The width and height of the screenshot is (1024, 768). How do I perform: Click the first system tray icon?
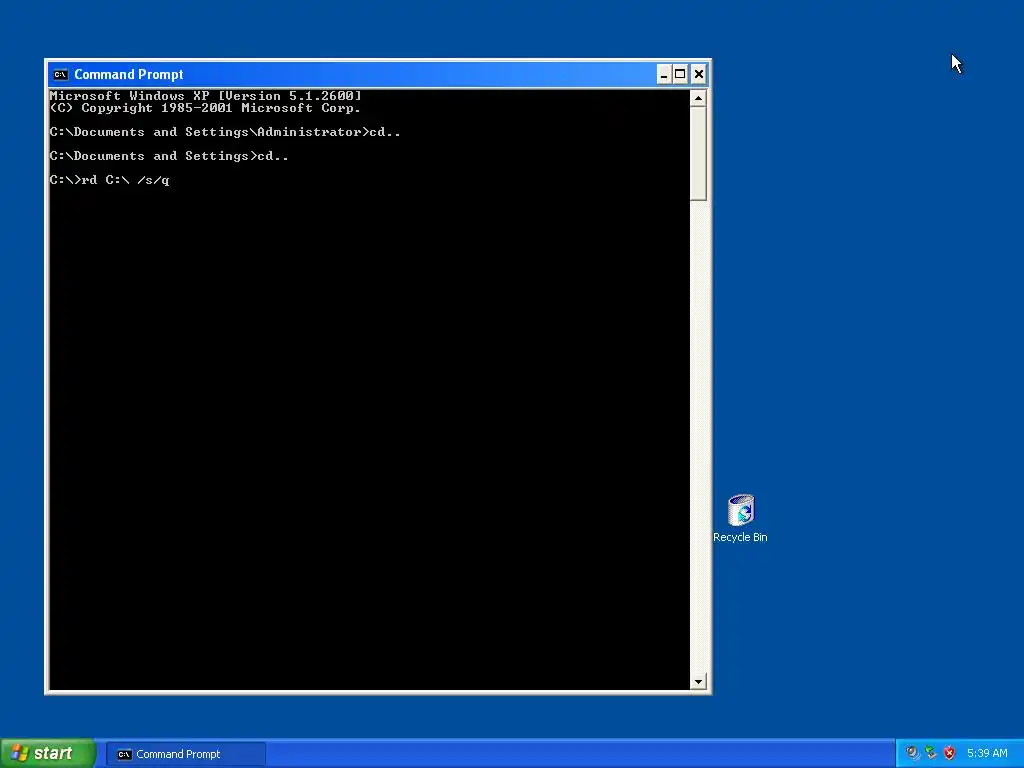click(912, 754)
